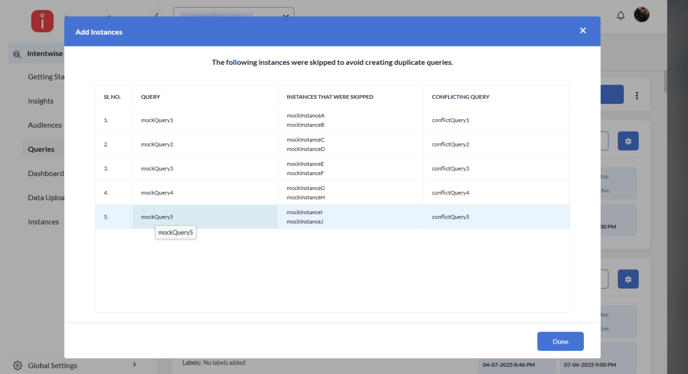Click the Done button
Image resolution: width=688 pixels, height=374 pixels.
pyautogui.click(x=560, y=341)
